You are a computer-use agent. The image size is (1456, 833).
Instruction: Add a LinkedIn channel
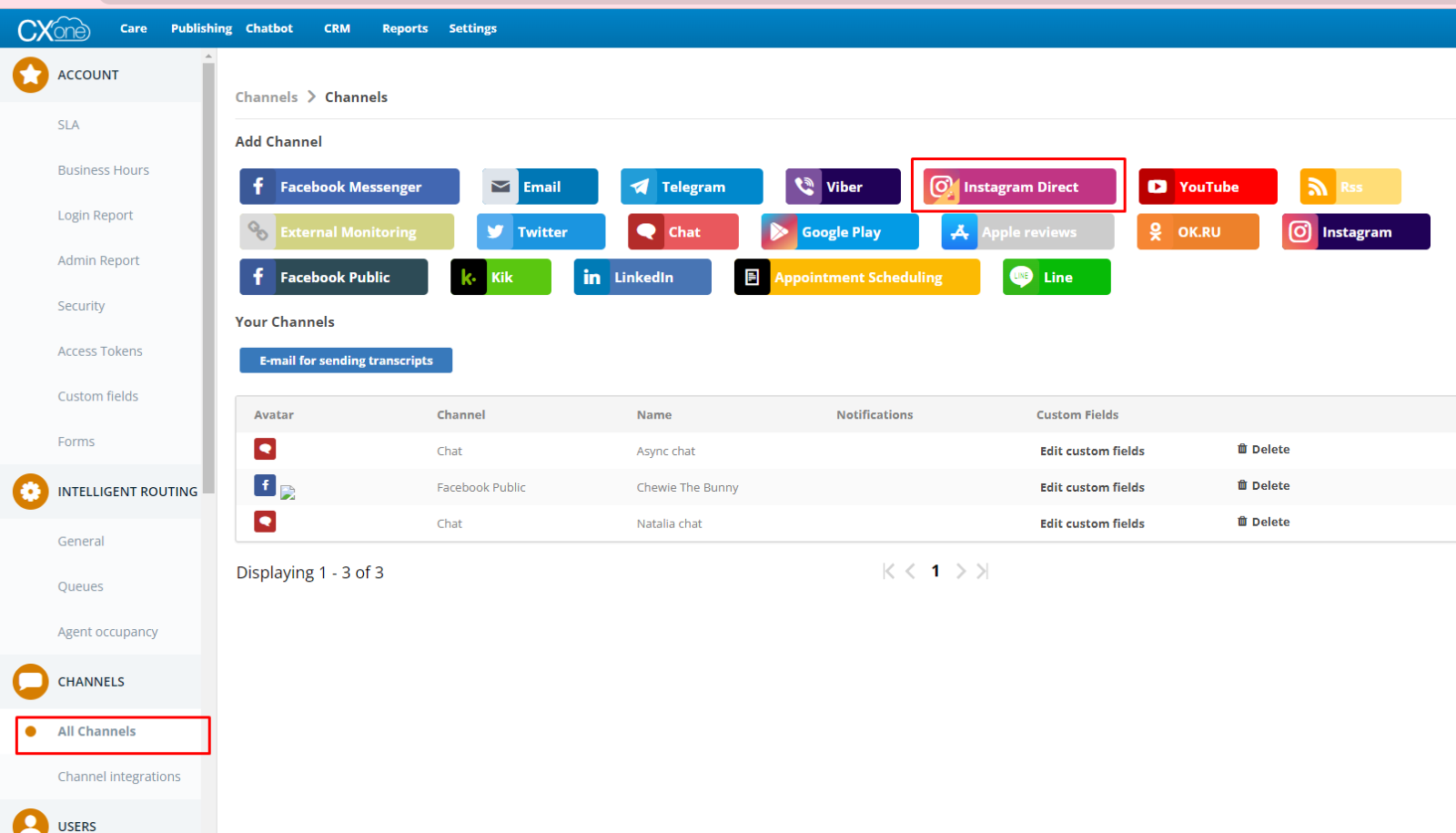[642, 277]
